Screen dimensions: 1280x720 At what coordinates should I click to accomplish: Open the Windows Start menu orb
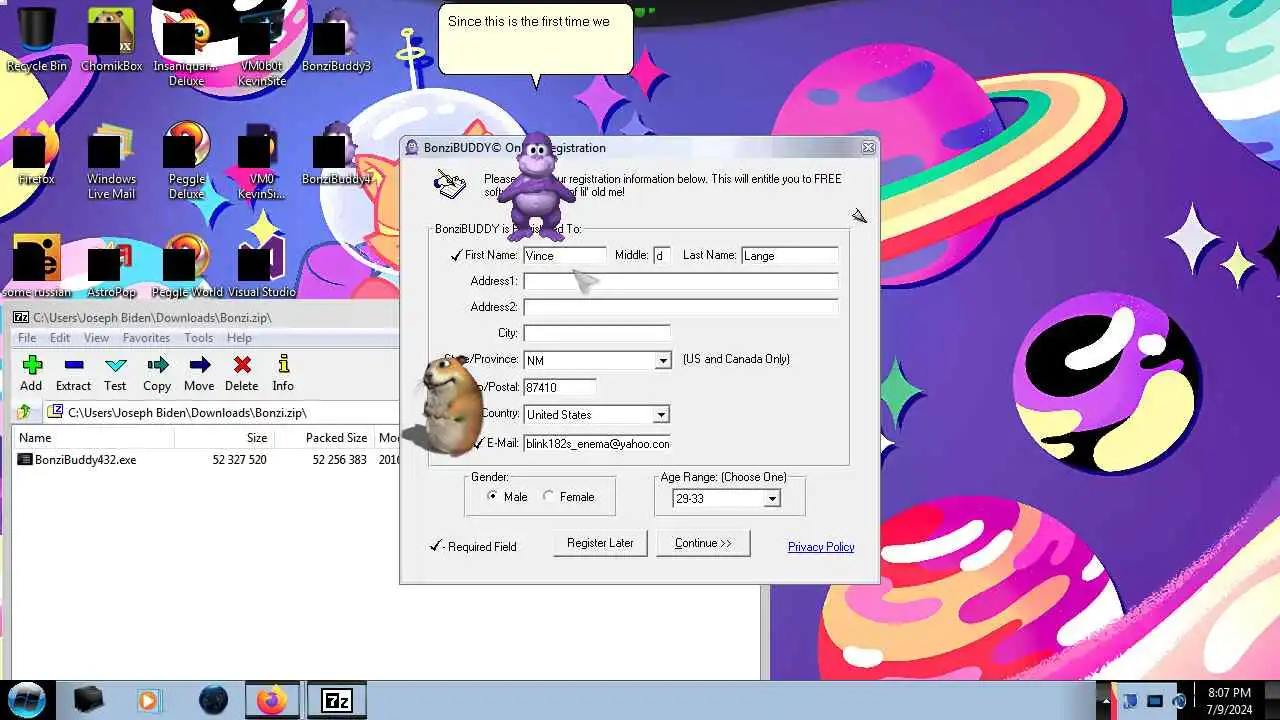click(27, 699)
